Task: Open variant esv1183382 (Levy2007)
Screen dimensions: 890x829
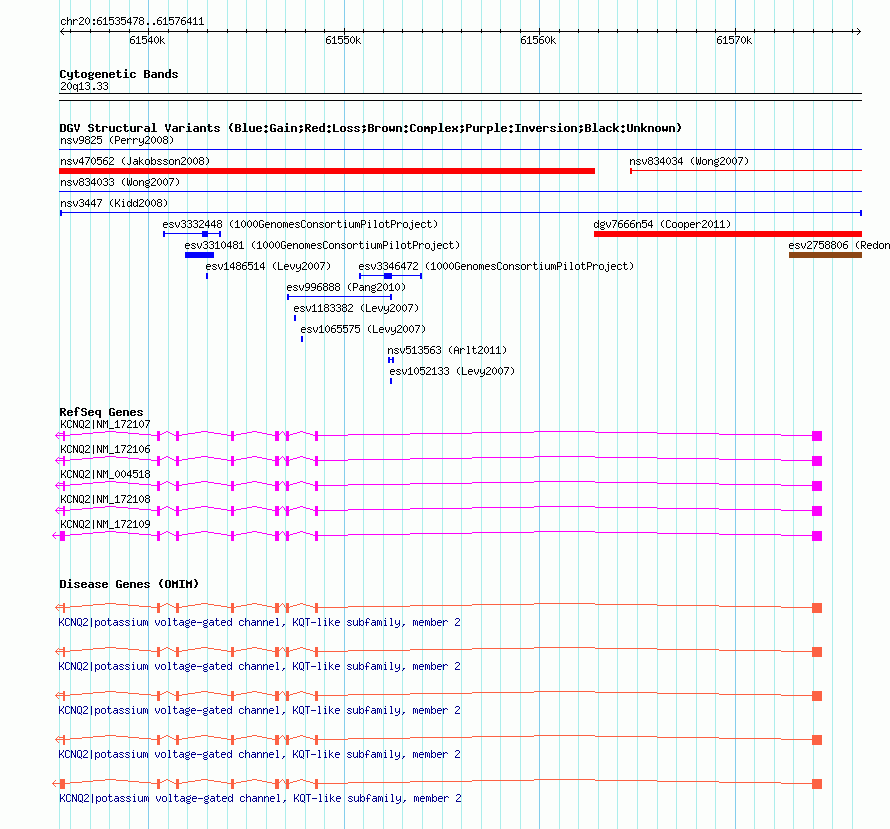Action: coord(356,308)
